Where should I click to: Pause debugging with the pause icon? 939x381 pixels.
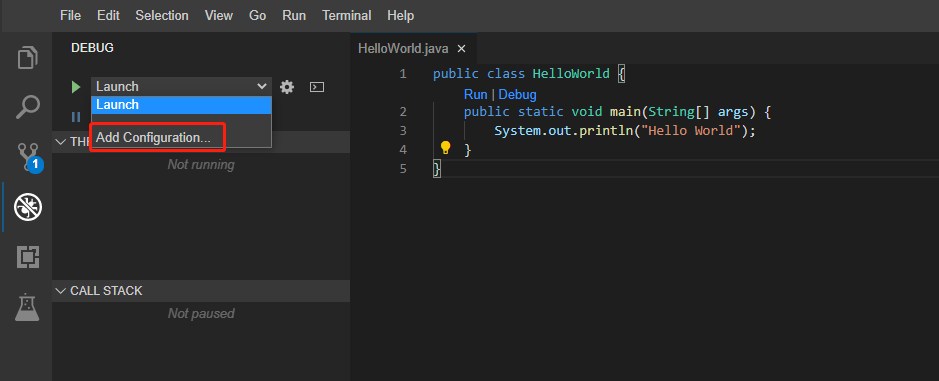76,117
